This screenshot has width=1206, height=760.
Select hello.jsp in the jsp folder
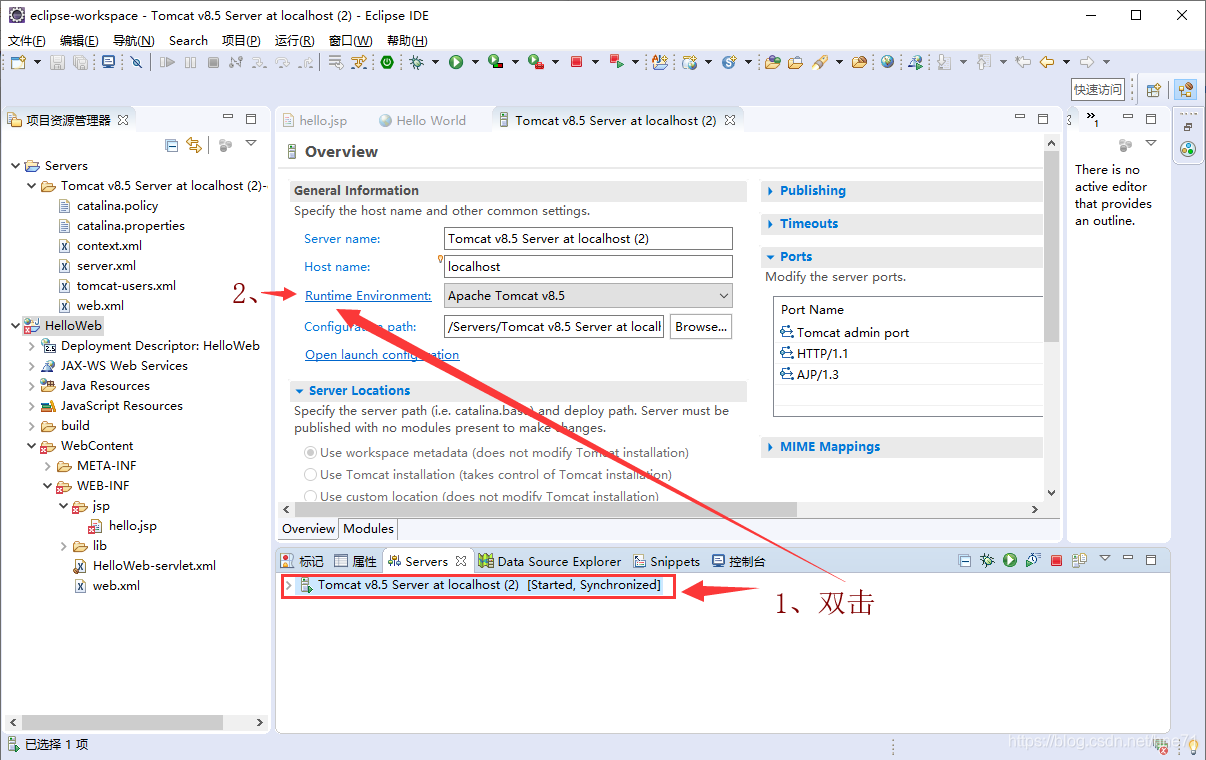point(132,526)
